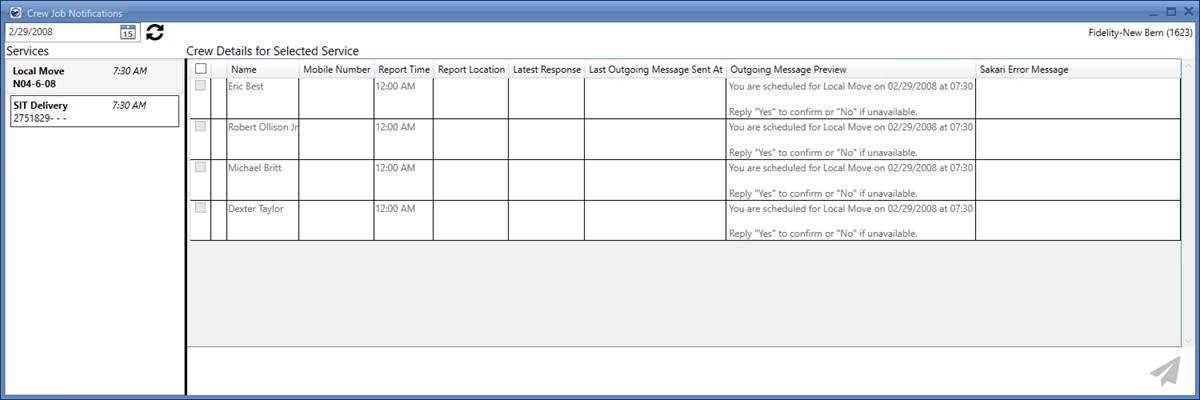Maximize the Crew Job Notifications window
Viewport: 1200px width, 400px height.
[1170, 13]
